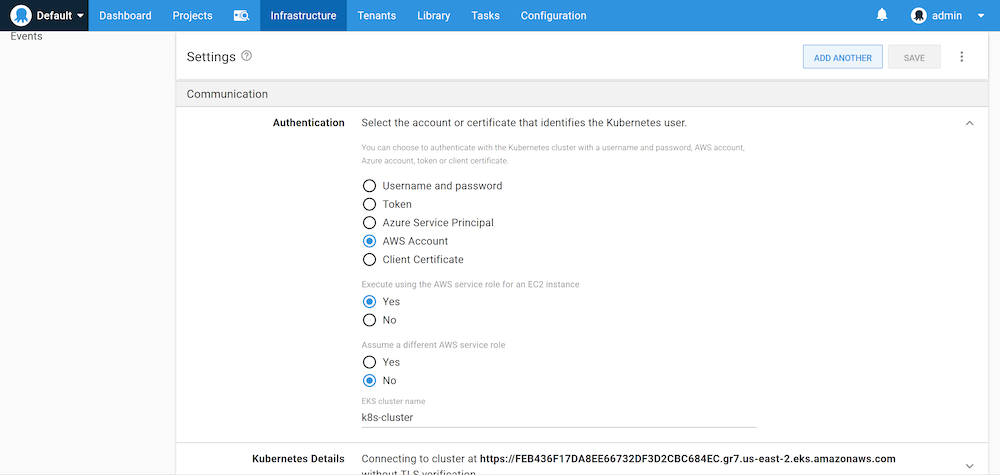Go to the Infrastructure tab
The width and height of the screenshot is (1000, 475).
click(303, 16)
